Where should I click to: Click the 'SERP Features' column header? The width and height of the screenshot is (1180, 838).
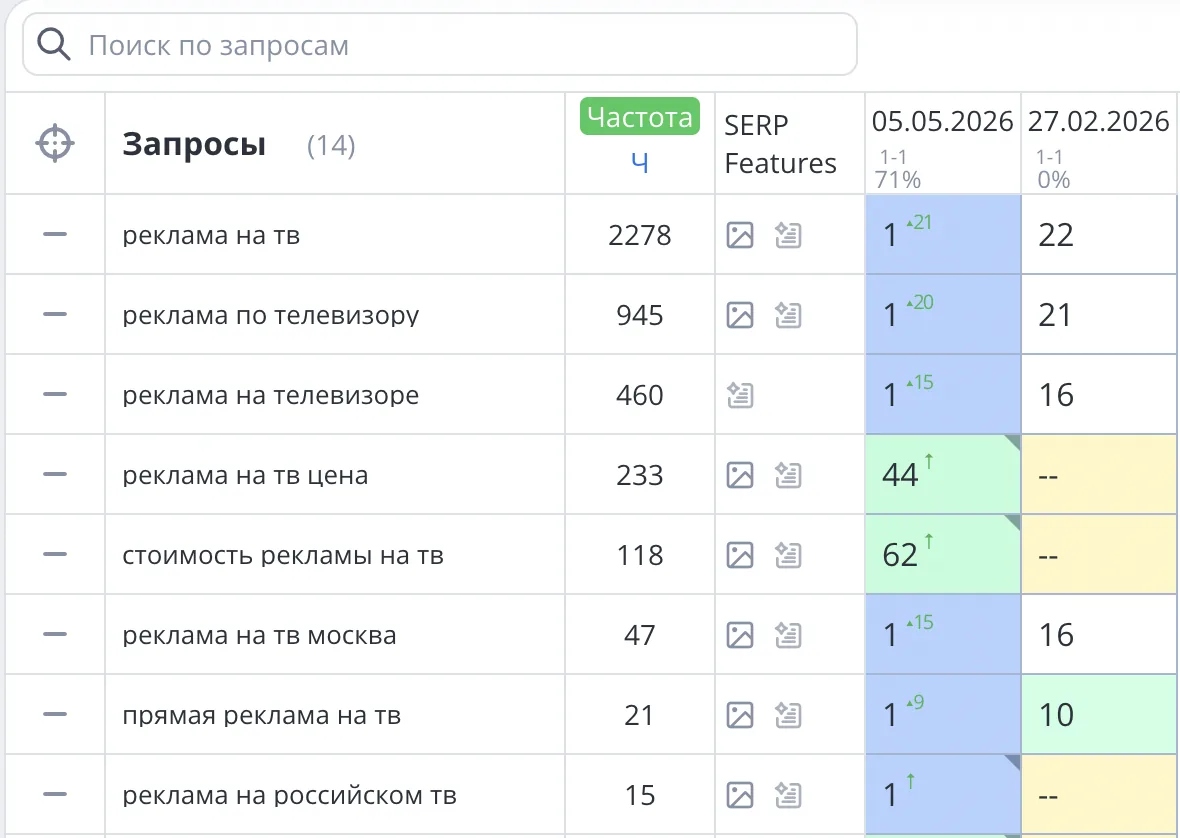click(x=780, y=144)
